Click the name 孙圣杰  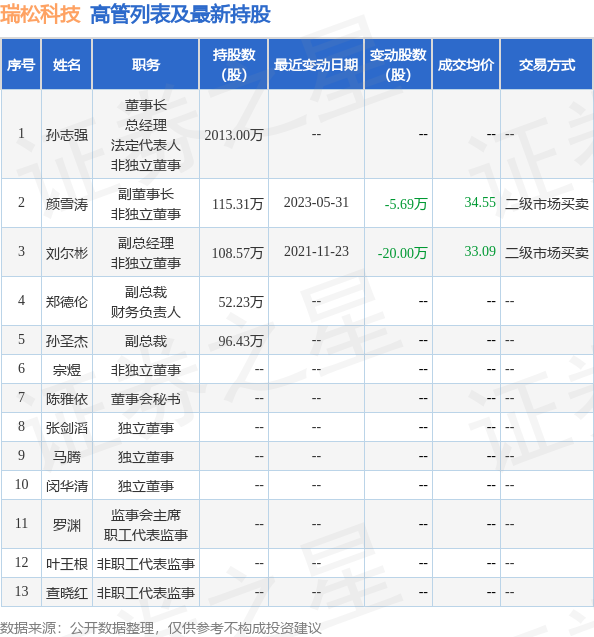[x=67, y=341]
